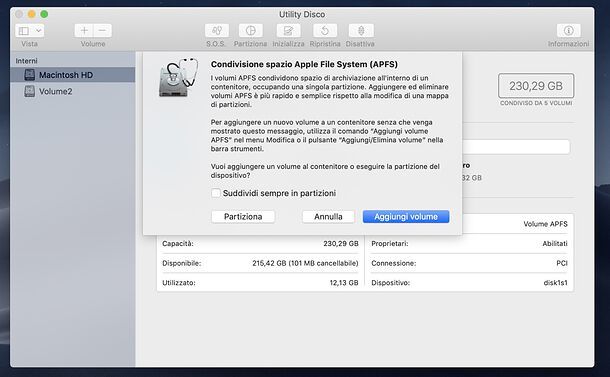Open the Informazioni info icon
This screenshot has height=377, width=610.
point(569,30)
